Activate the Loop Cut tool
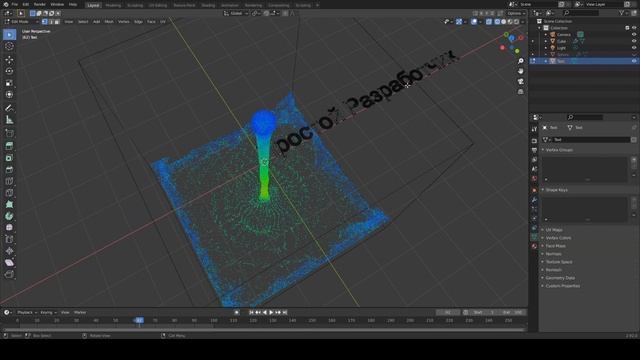The width and height of the screenshot is (640, 360). click(x=9, y=181)
